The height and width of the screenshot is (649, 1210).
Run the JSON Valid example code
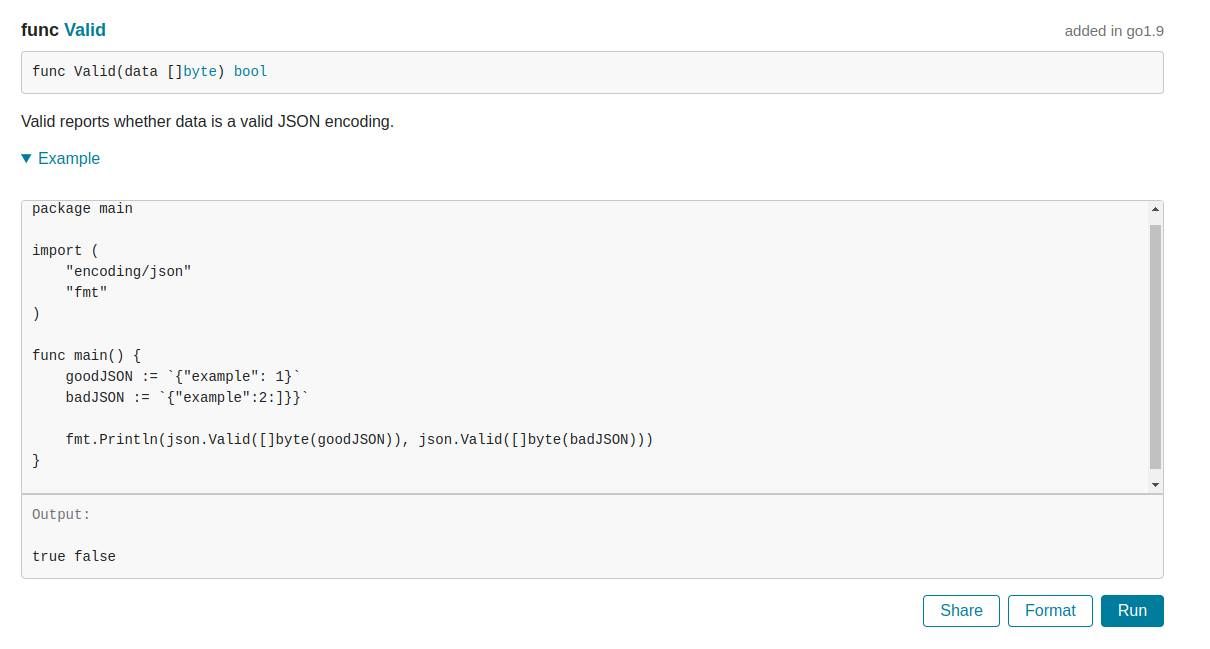pos(1131,610)
